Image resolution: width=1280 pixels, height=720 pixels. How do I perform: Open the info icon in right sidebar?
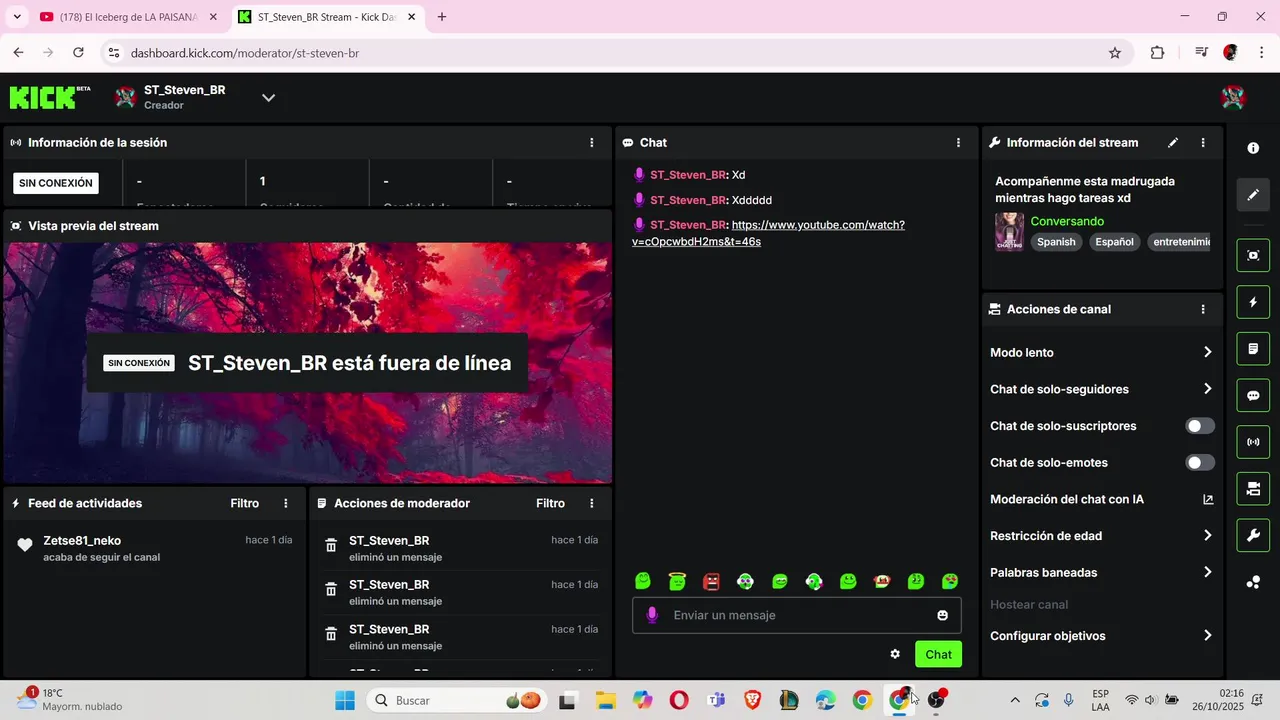pyautogui.click(x=1253, y=148)
